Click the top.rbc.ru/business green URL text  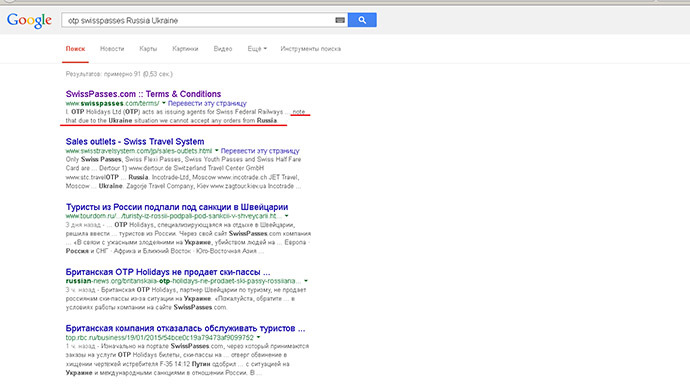160,337
